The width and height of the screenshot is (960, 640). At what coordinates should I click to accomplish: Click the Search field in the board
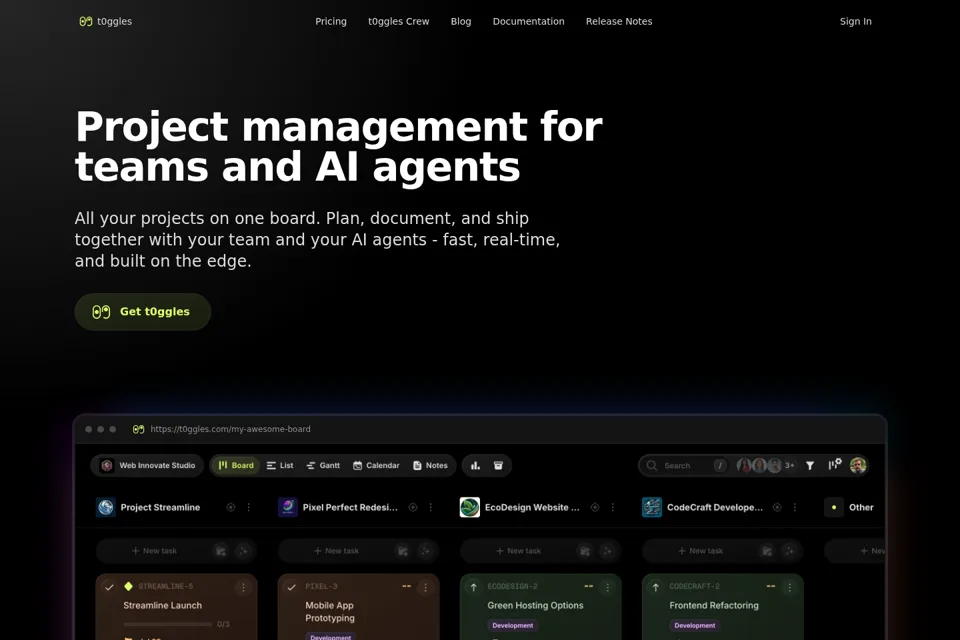pyautogui.click(x=685, y=465)
